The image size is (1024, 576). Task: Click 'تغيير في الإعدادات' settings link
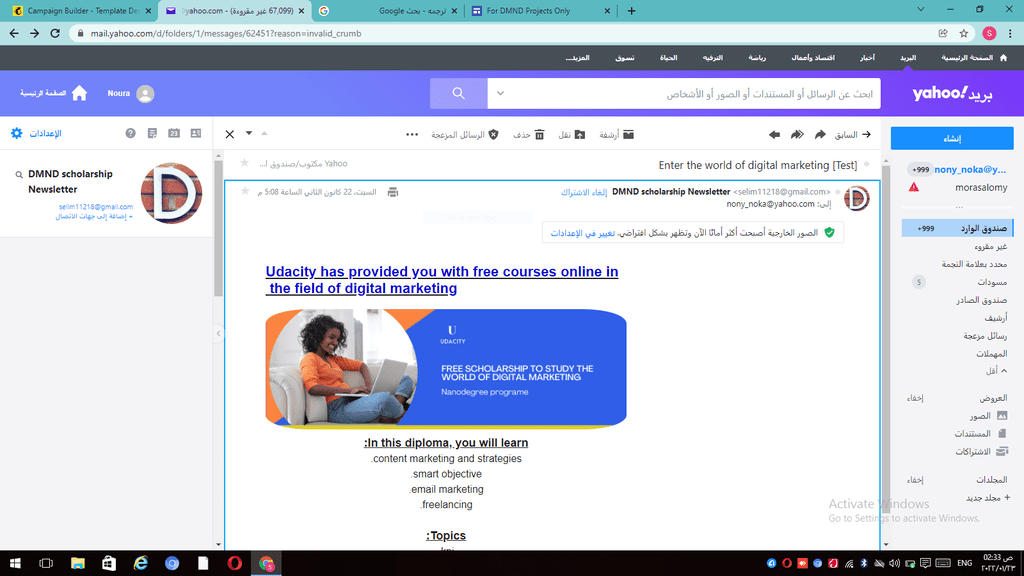pyautogui.click(x=583, y=233)
